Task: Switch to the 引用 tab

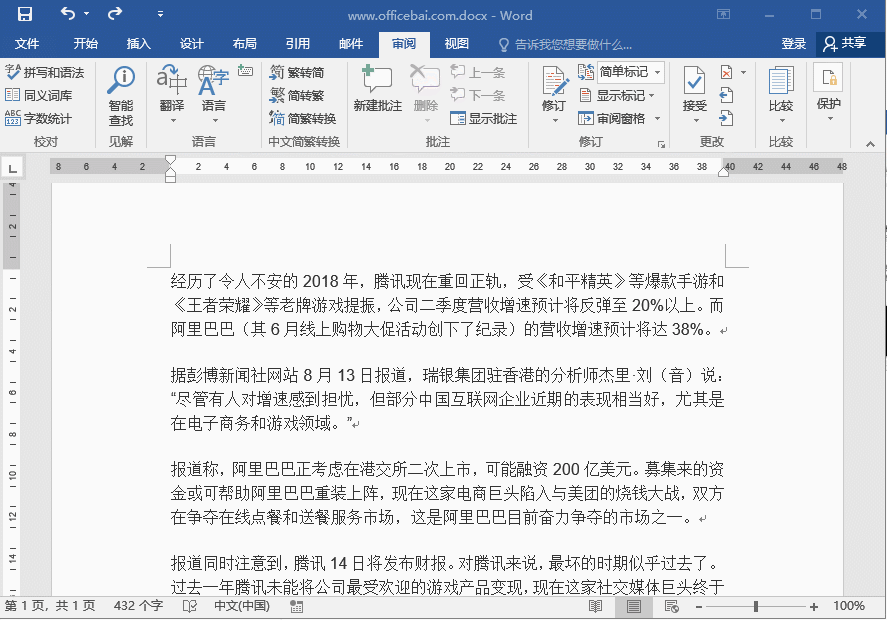Action: [x=298, y=44]
